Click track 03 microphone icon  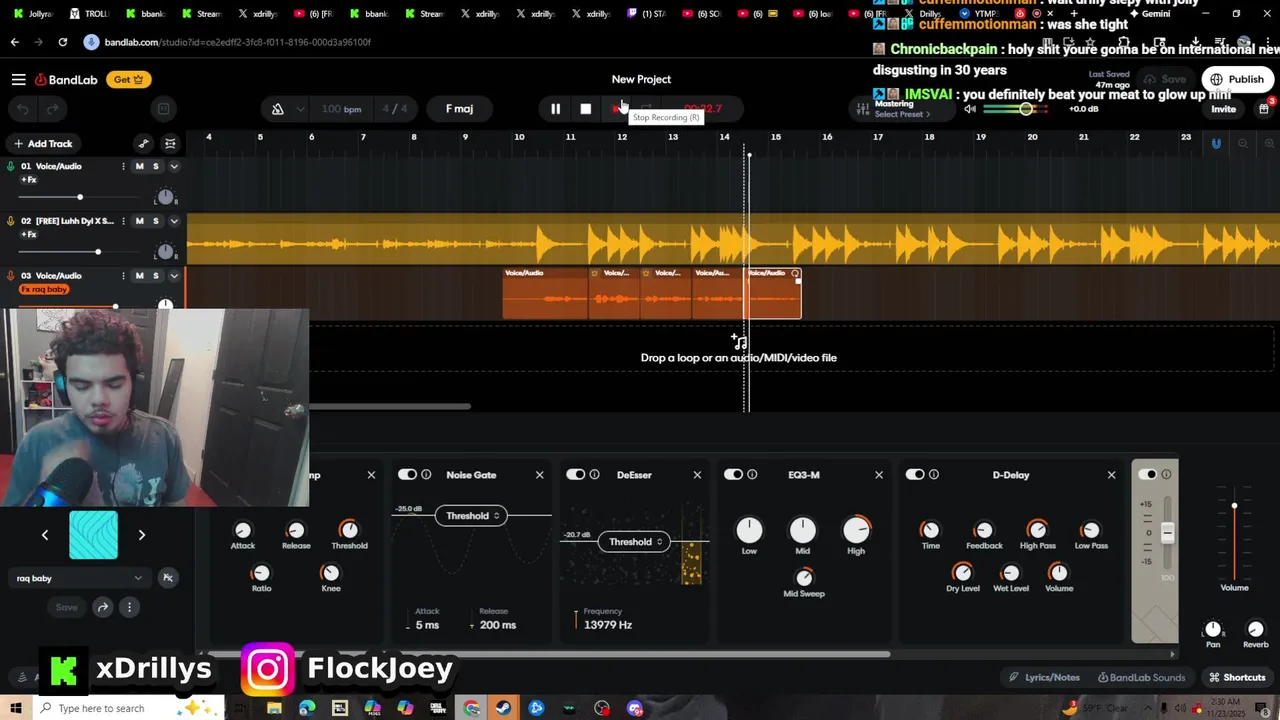pos(11,276)
